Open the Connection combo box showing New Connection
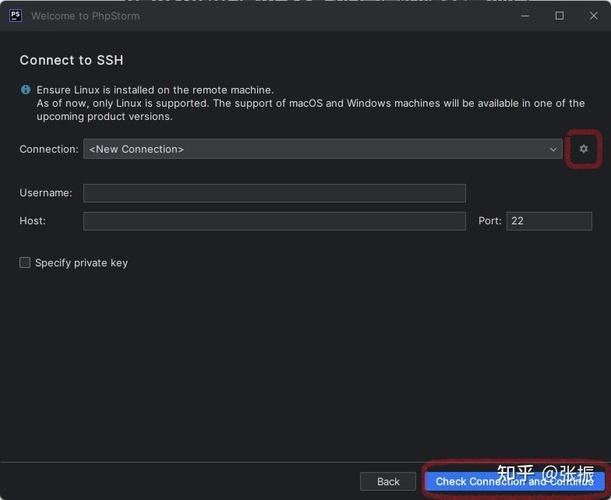Screen dimensions: 611x500 323,149
